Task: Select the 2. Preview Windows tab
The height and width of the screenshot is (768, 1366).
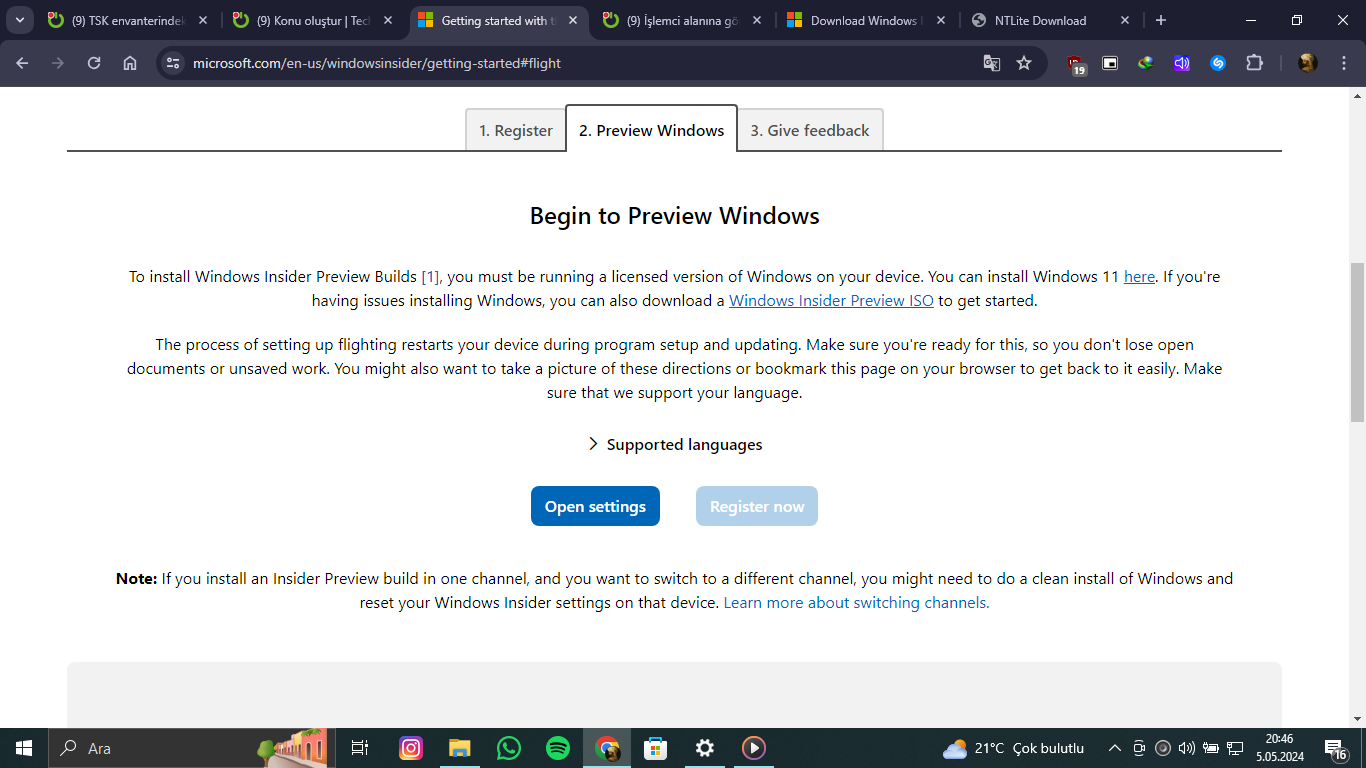Action: [652, 129]
